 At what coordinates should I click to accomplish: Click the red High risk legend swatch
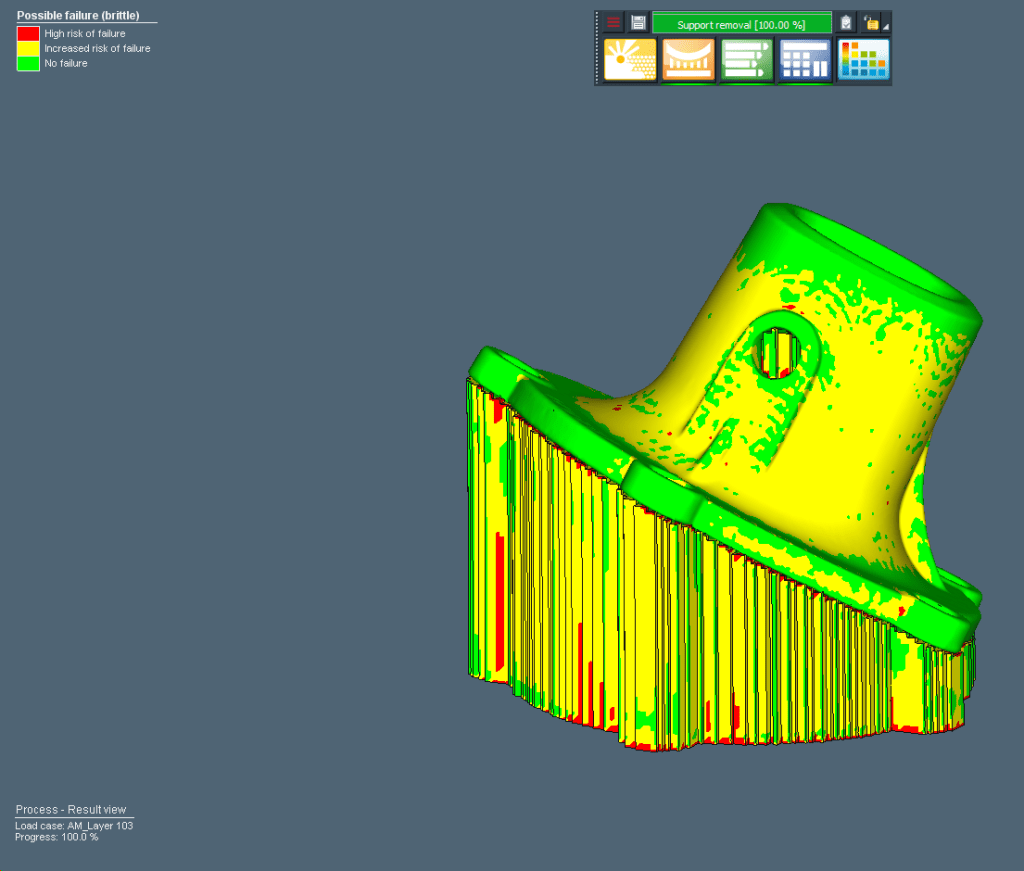pyautogui.click(x=28, y=34)
